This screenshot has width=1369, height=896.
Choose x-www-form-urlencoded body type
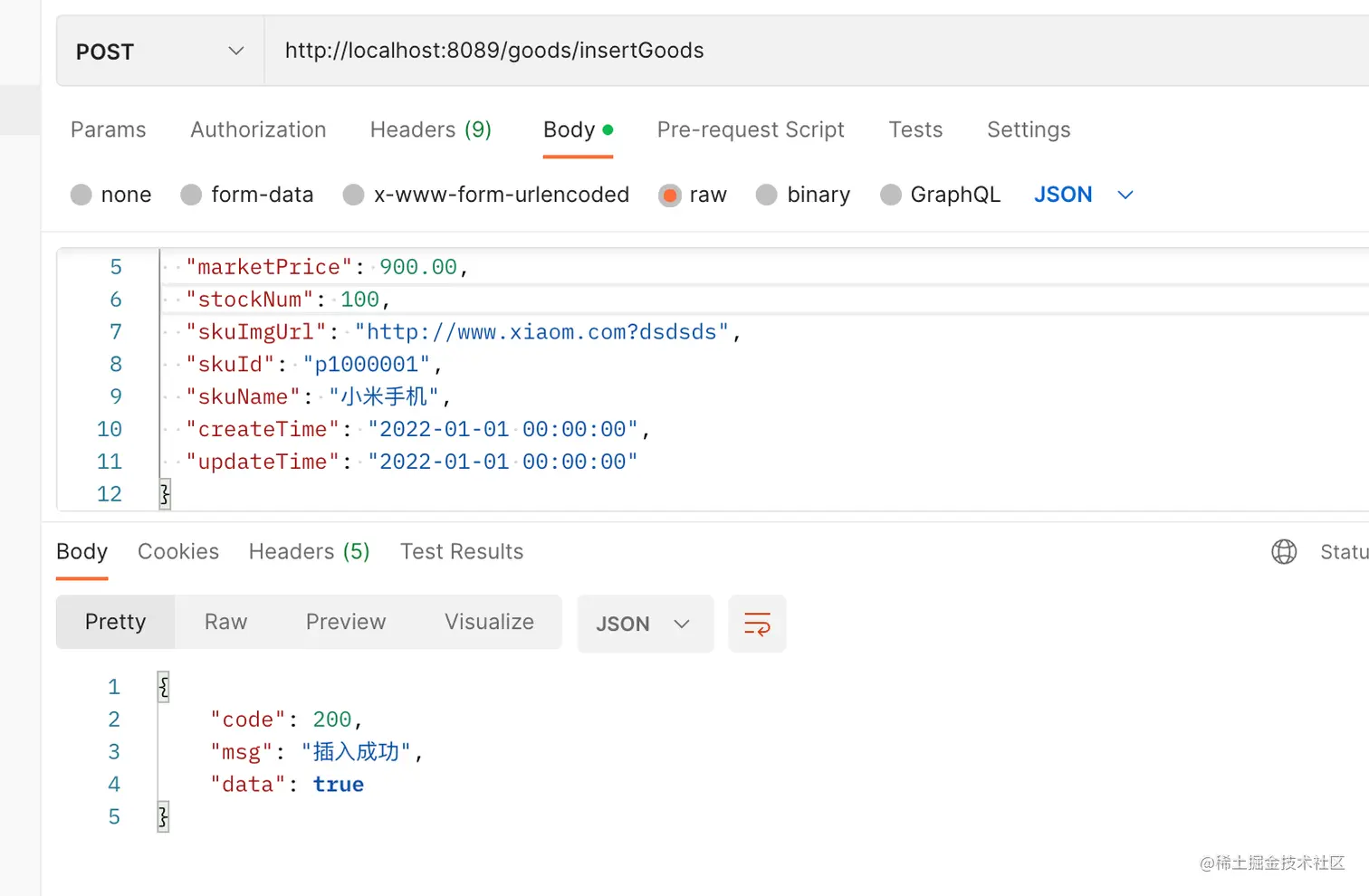pyautogui.click(x=354, y=195)
